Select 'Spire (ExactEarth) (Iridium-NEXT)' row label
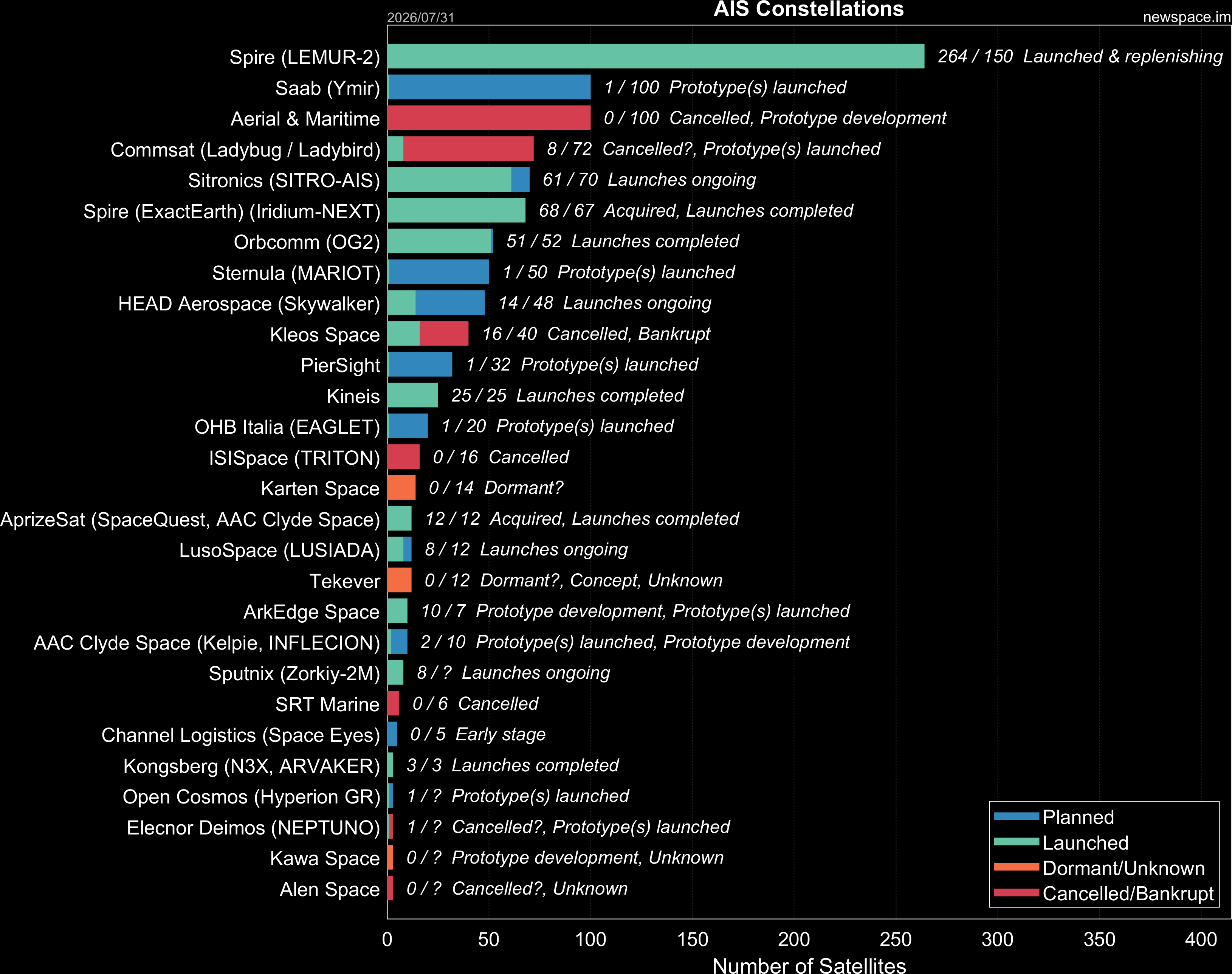This screenshot has height=974, width=1232. 231,211
